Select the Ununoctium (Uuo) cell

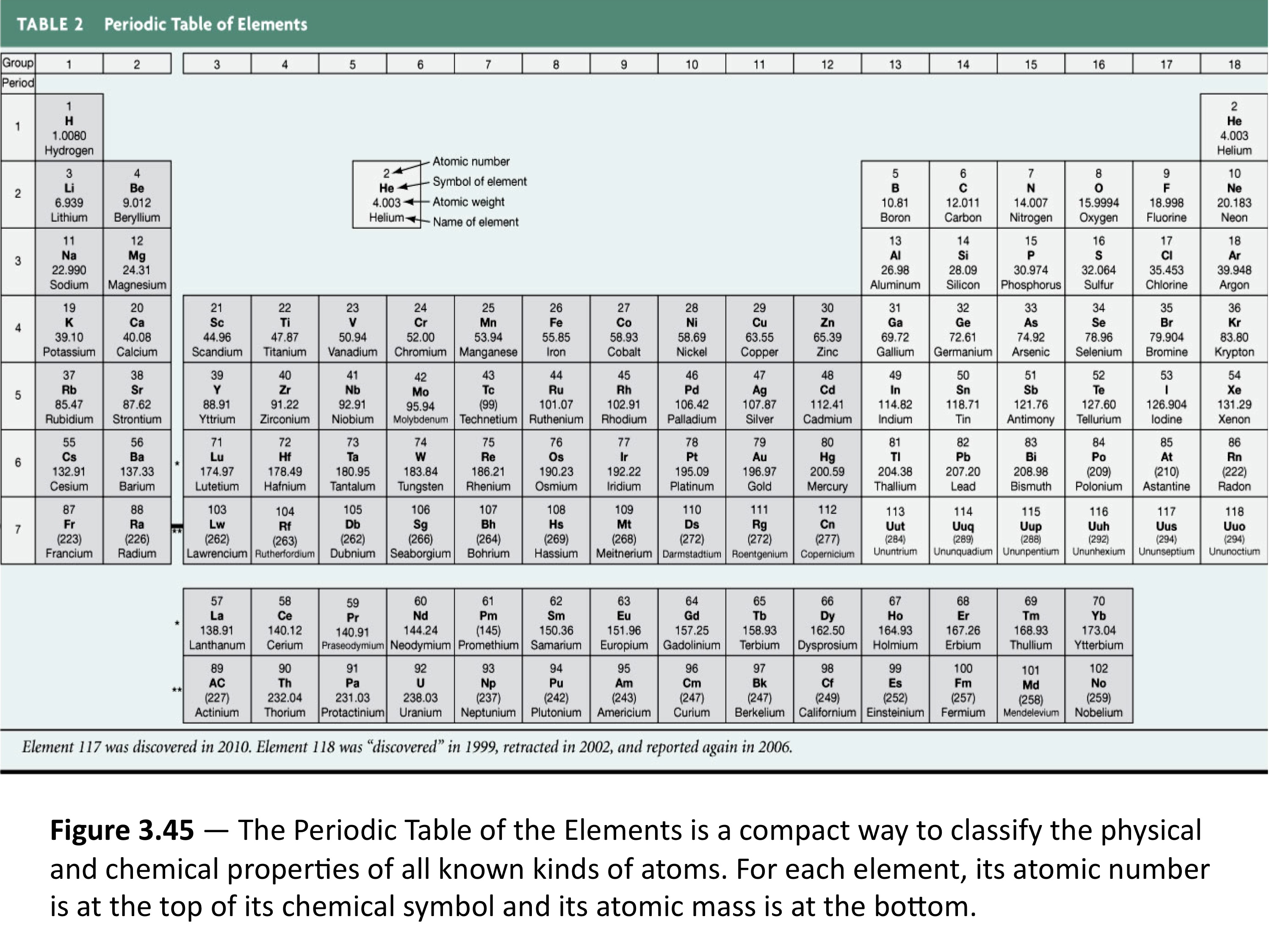[1234, 531]
